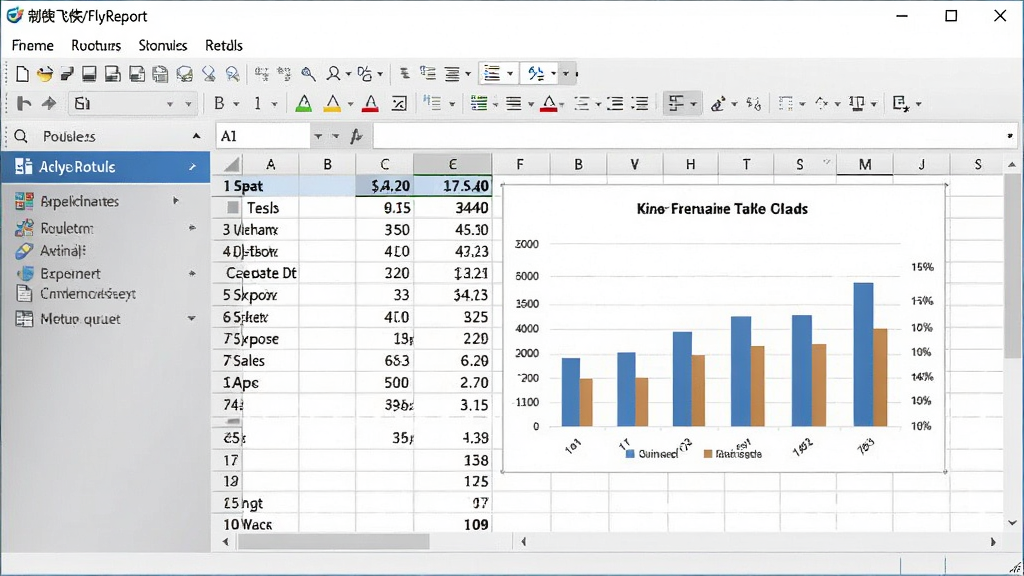Viewport: 1024px width, 576px height.
Task: Click the Arpelicinartes sidebar icon
Action: click(24, 201)
